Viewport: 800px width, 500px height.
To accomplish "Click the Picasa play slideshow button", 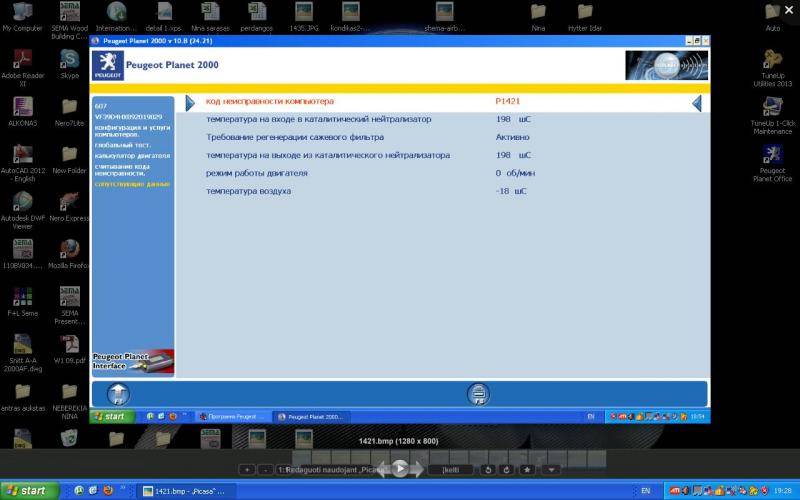I will click(399, 468).
